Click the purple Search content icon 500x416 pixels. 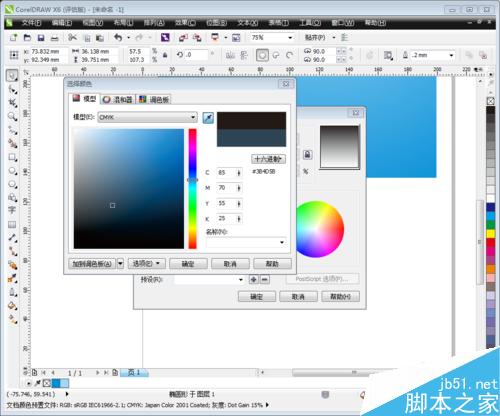(x=165, y=37)
